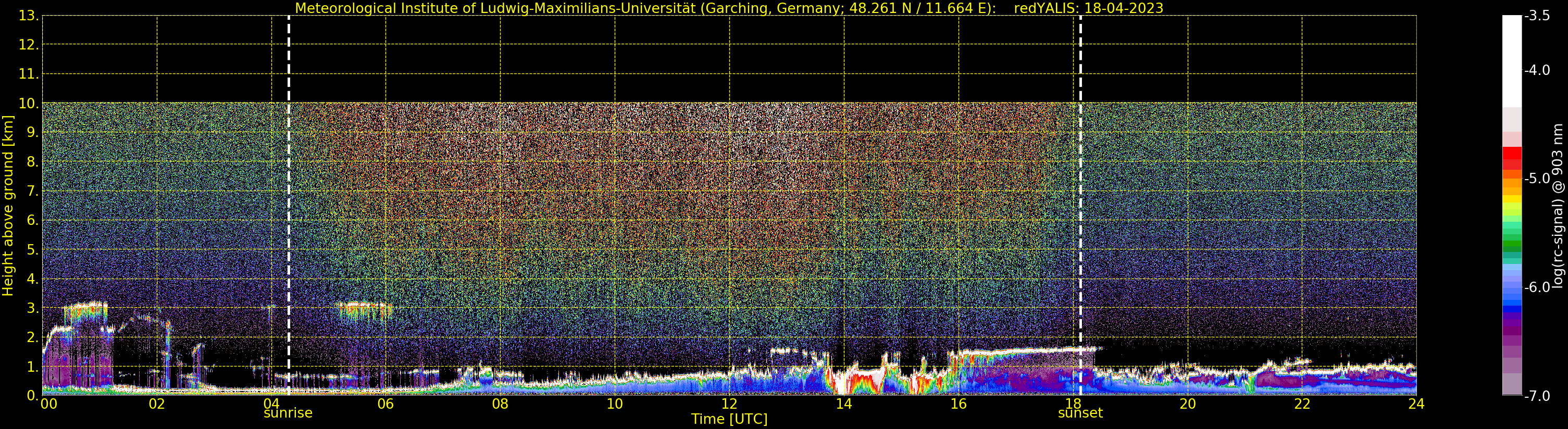The width and height of the screenshot is (1568, 429).
Task: Click the '7.' height axis tick label
Action: pyautogui.click(x=33, y=191)
